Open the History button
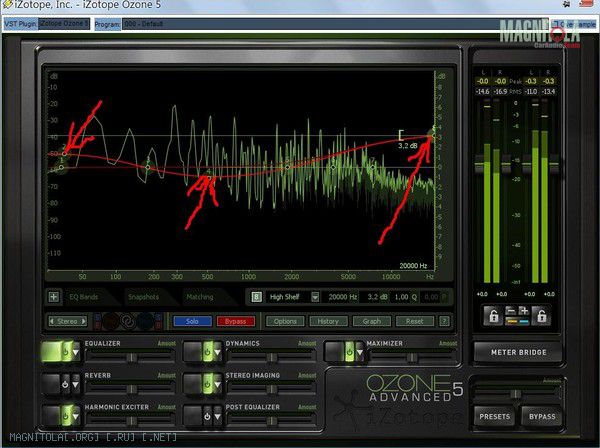 (328, 321)
